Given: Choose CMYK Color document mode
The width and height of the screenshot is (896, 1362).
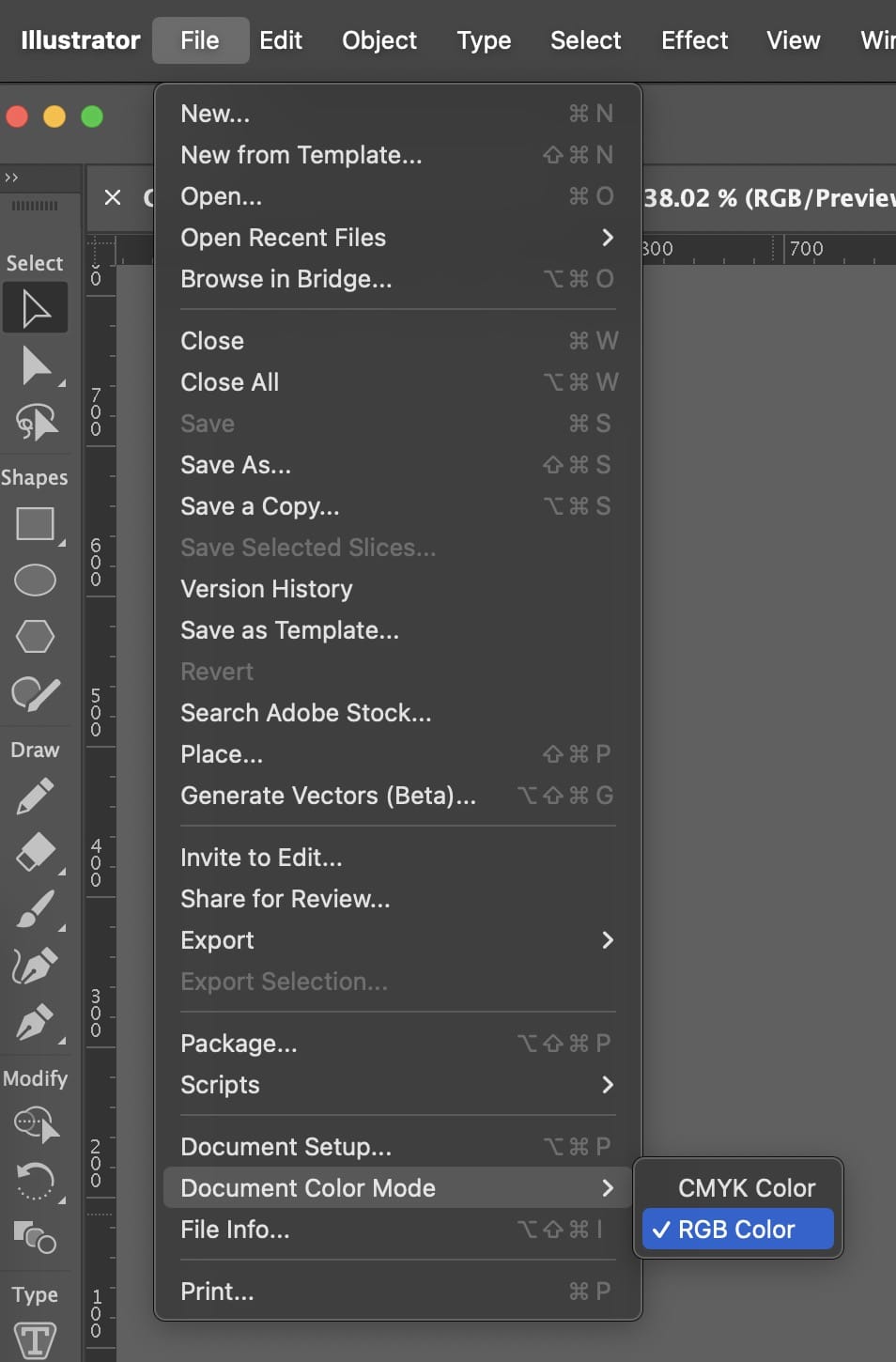Looking at the screenshot, I should (x=738, y=1187).
